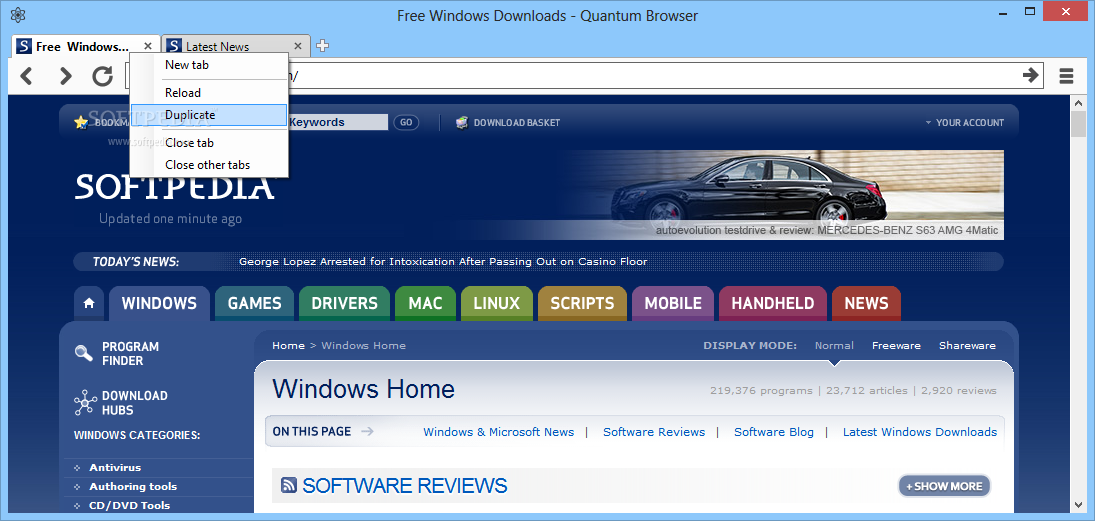Screen dimensions: 1095x521
Task: Open the DRIVERS category tab
Action: pos(344,303)
